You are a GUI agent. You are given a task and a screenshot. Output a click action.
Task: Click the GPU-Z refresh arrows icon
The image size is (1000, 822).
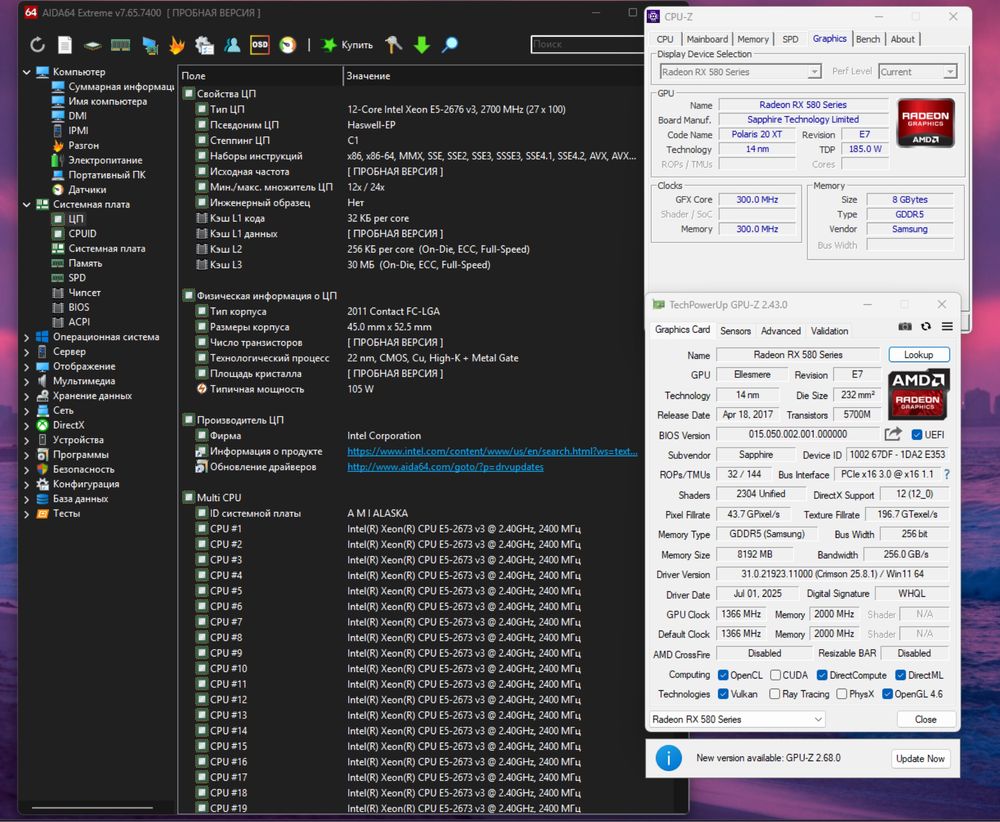[926, 327]
